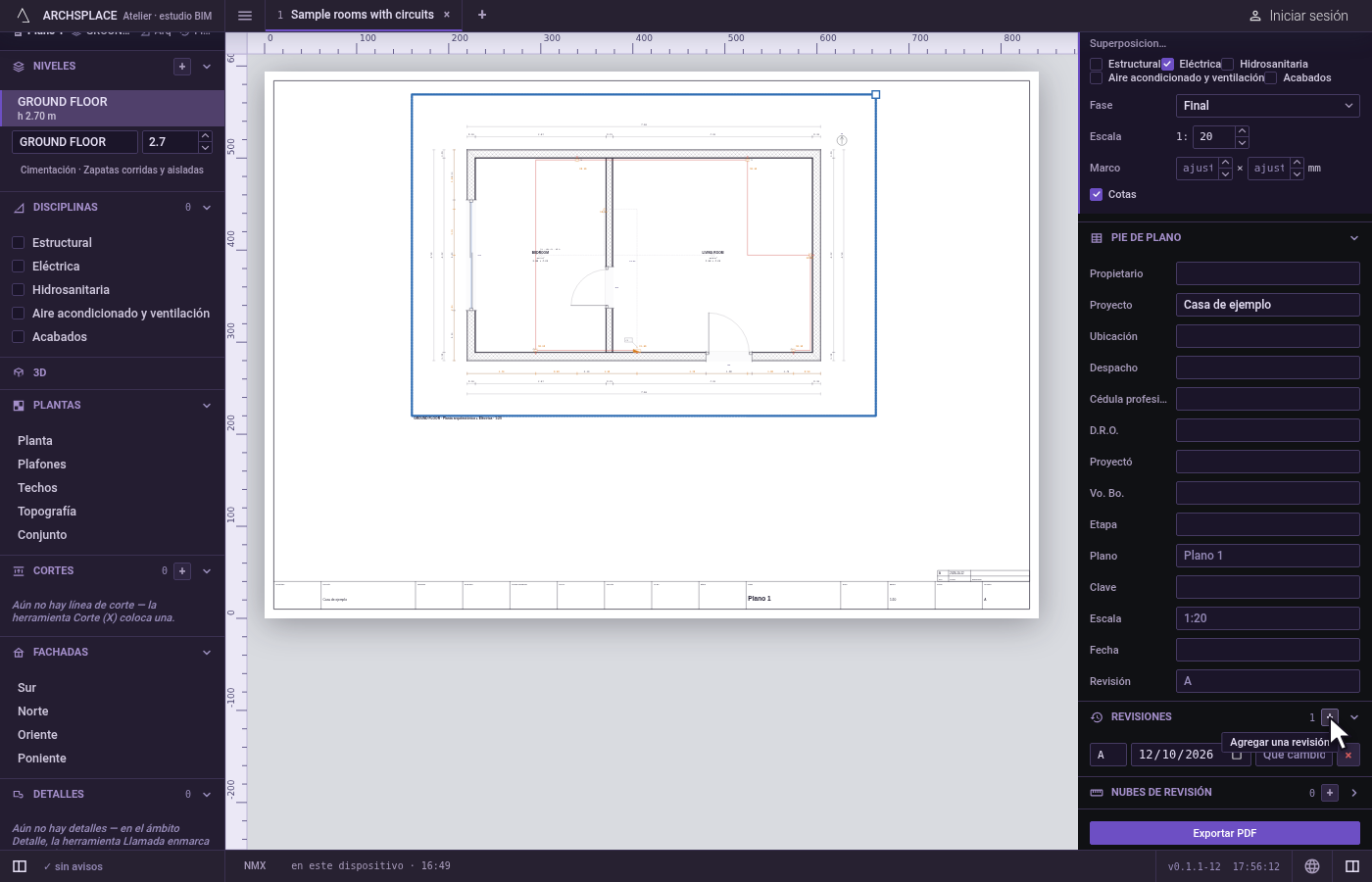This screenshot has width=1372, height=882.
Task: Click the globe language icon in status bar
Action: [1312, 866]
